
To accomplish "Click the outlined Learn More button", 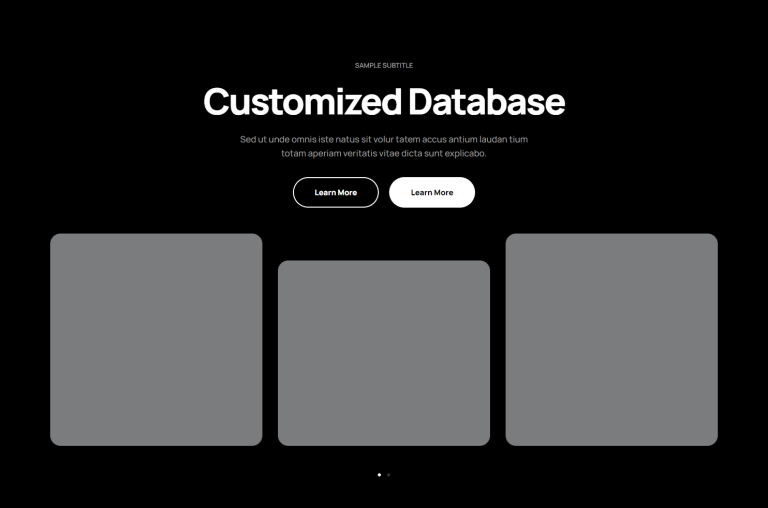I will pos(335,192).
